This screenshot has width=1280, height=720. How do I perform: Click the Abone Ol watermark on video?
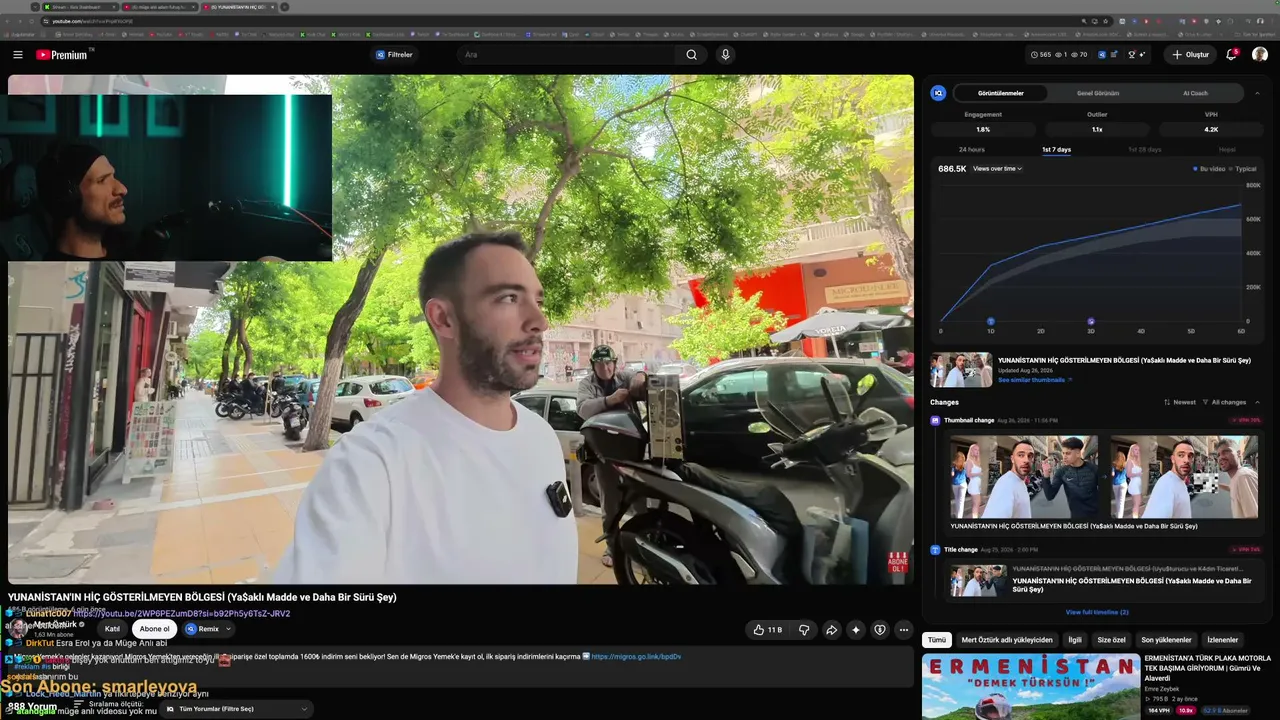tap(898, 562)
